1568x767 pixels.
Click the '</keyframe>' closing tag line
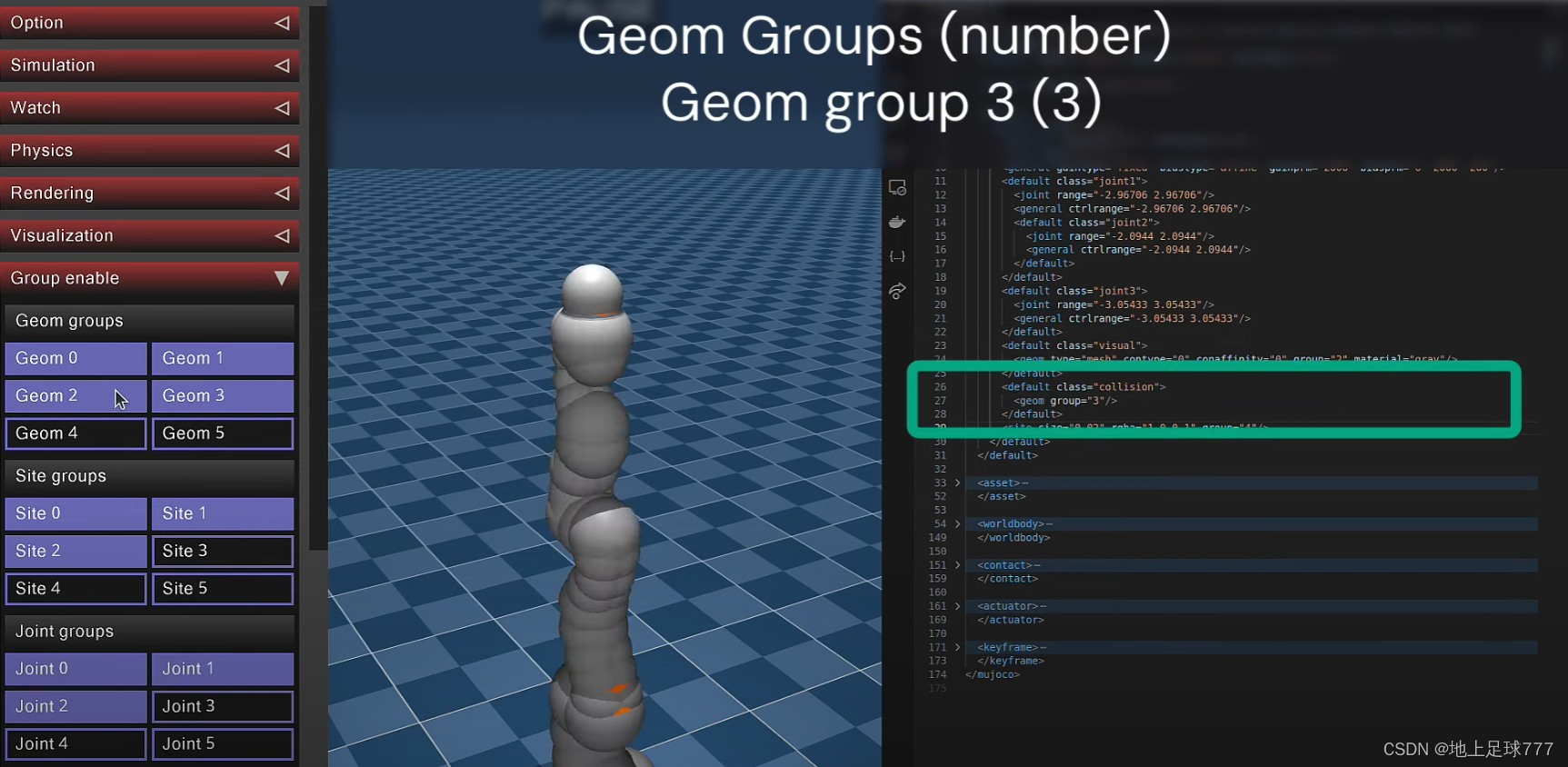1011,661
